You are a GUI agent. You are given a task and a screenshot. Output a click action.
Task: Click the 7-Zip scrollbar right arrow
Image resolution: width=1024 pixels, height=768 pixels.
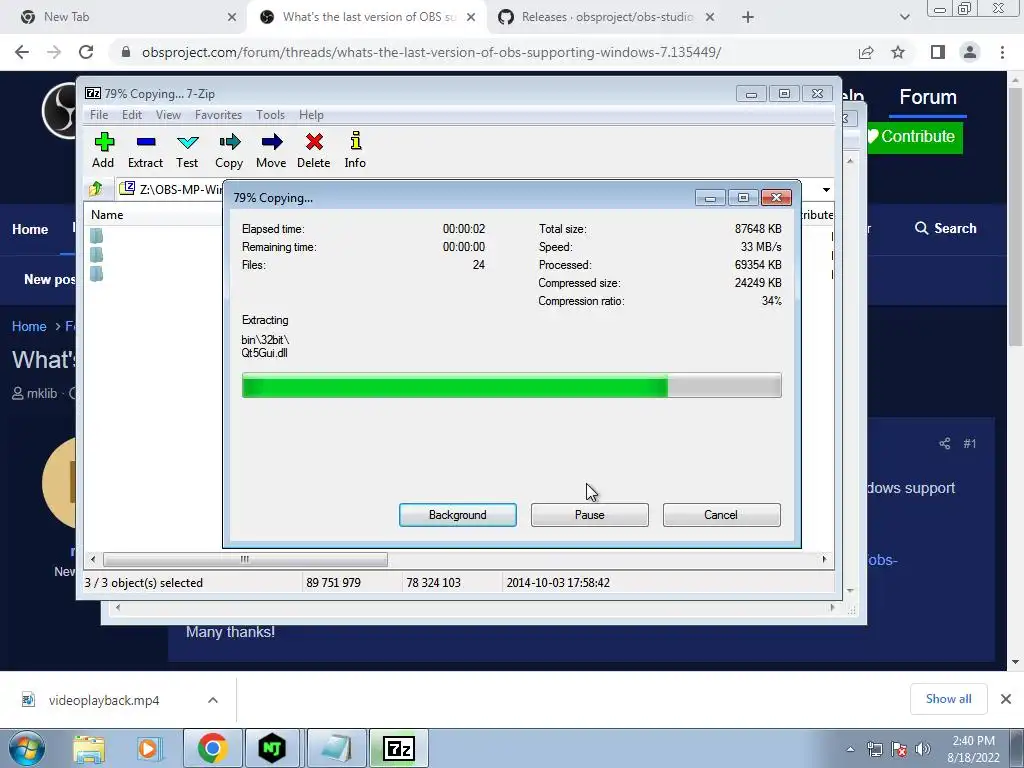pyautogui.click(x=824, y=560)
